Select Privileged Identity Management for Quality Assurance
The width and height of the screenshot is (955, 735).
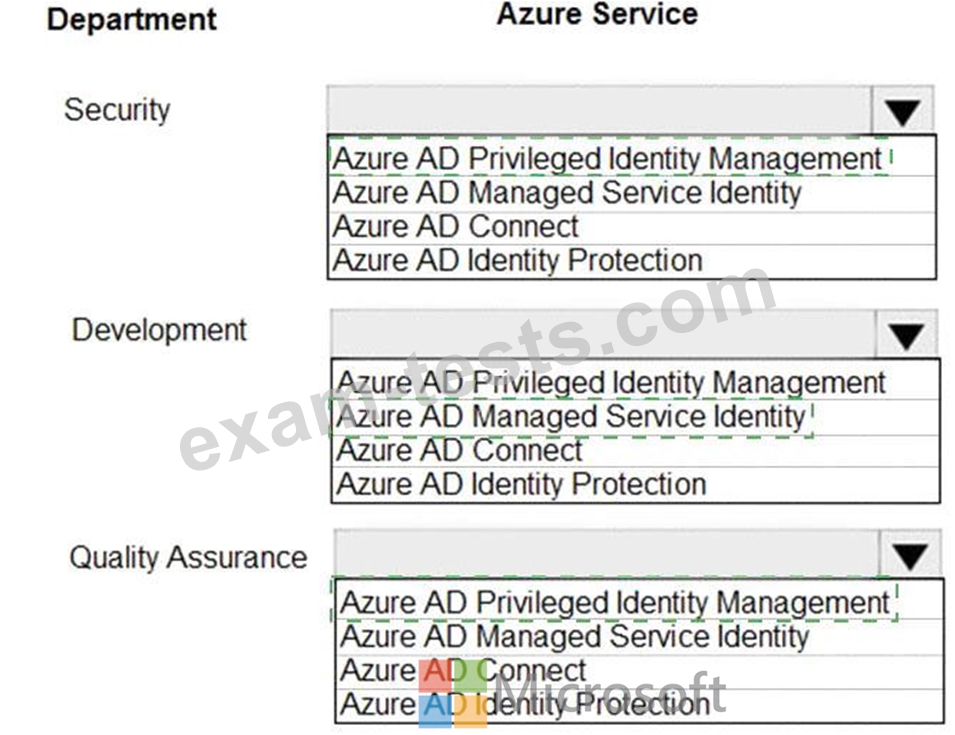click(639, 602)
